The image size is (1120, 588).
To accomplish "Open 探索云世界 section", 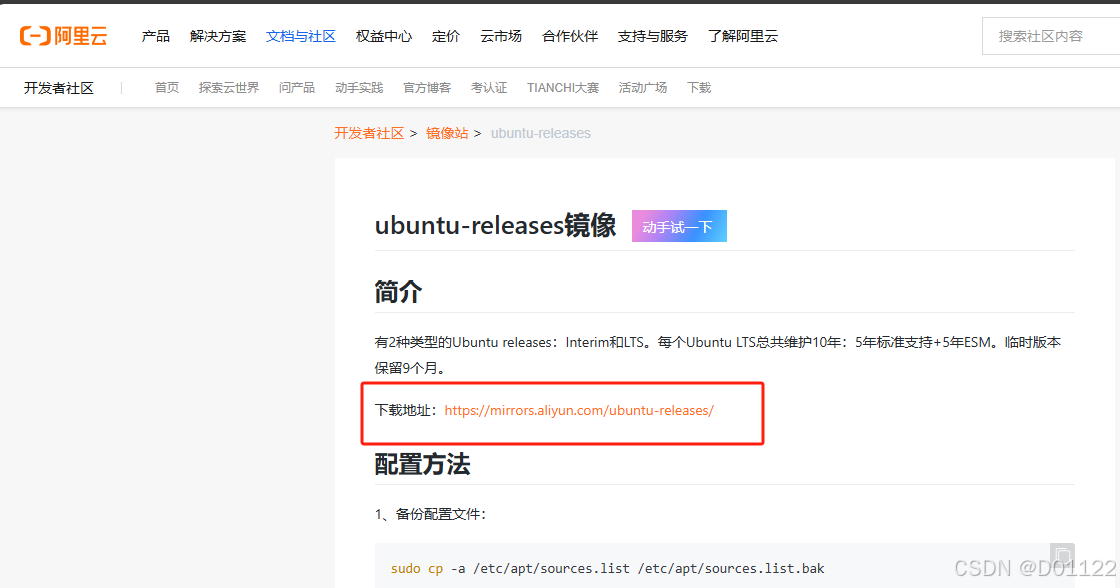I will click(229, 88).
